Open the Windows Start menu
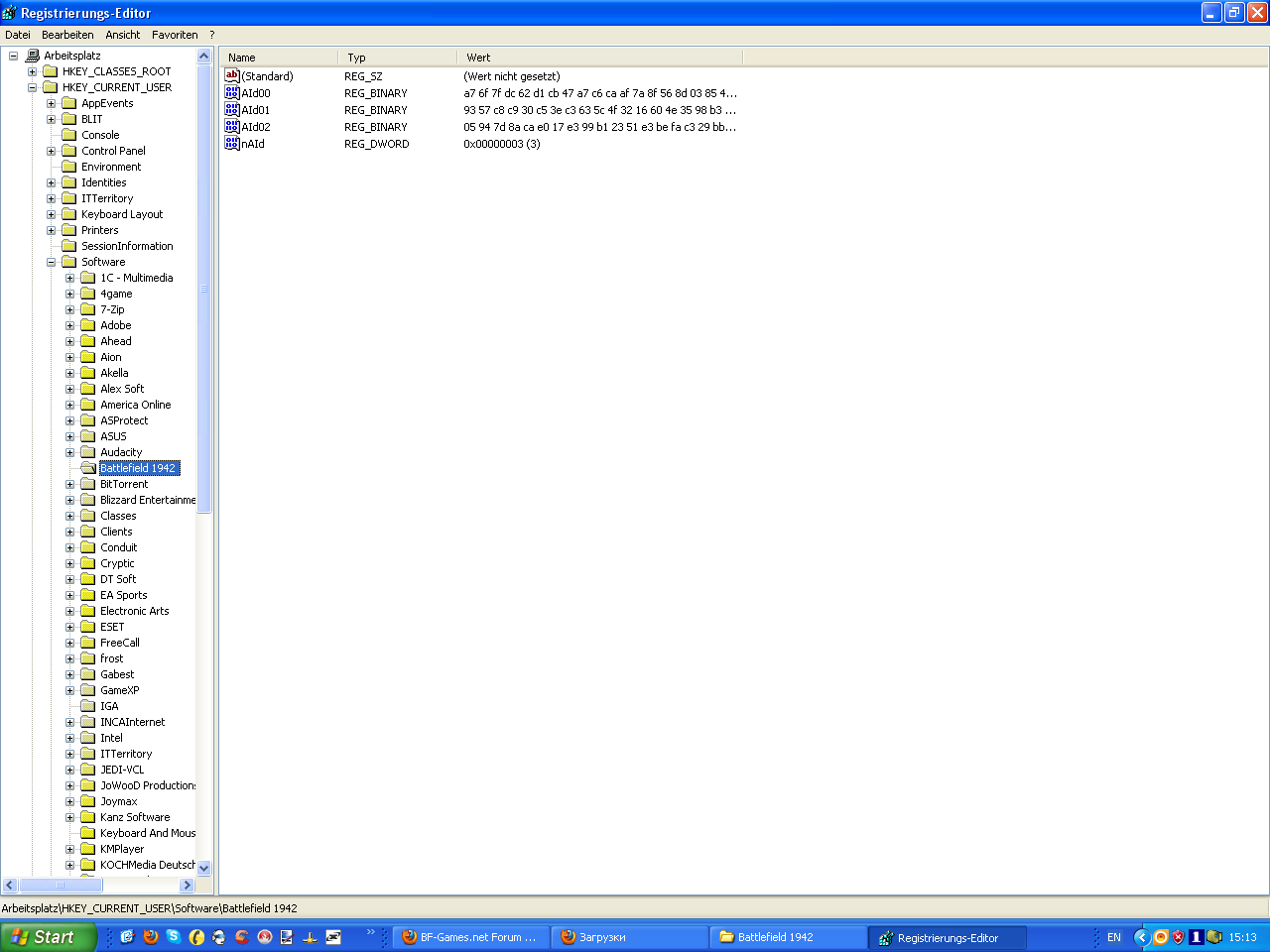 (49, 937)
